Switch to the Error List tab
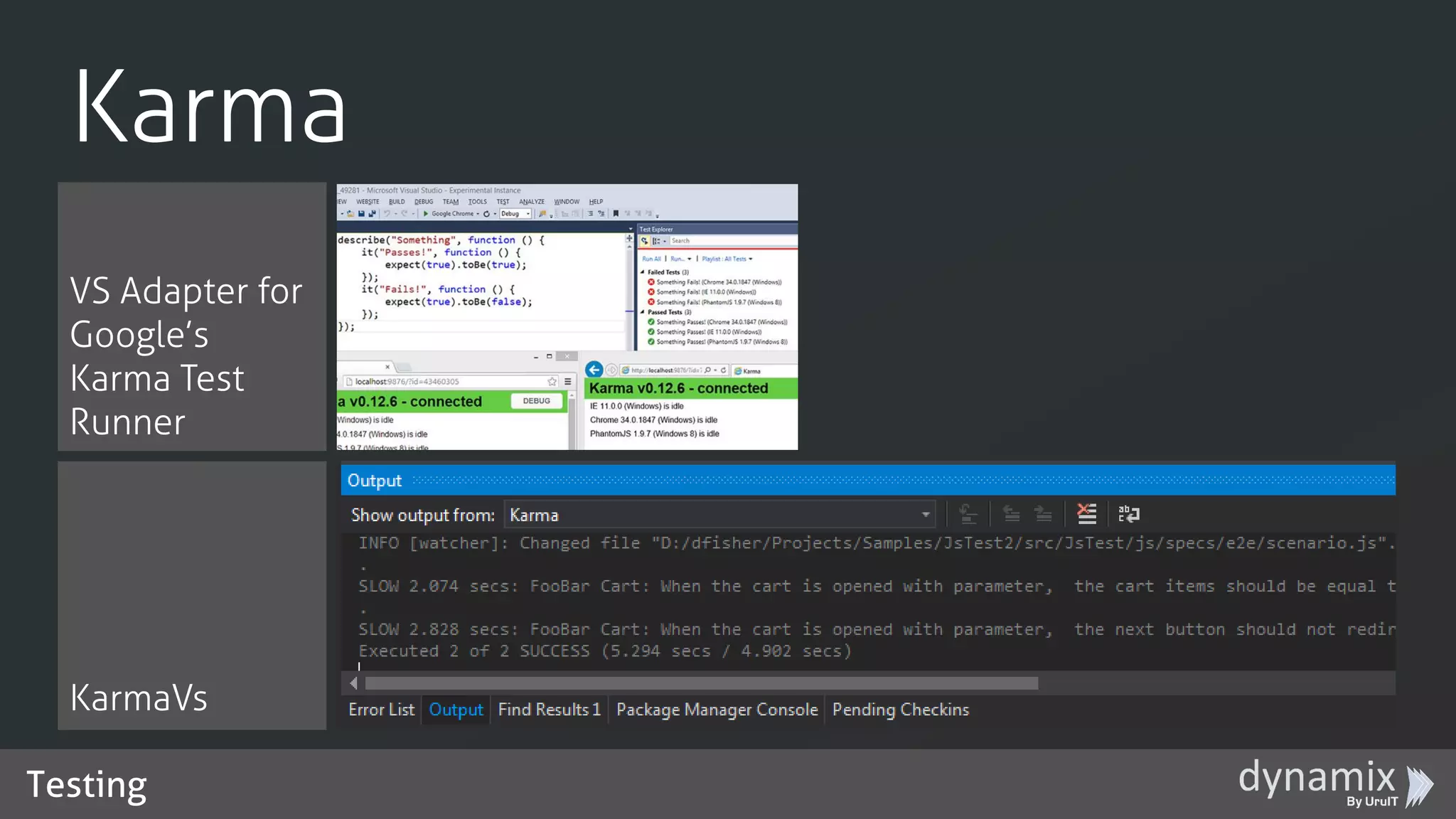1456x819 pixels. pos(381,710)
